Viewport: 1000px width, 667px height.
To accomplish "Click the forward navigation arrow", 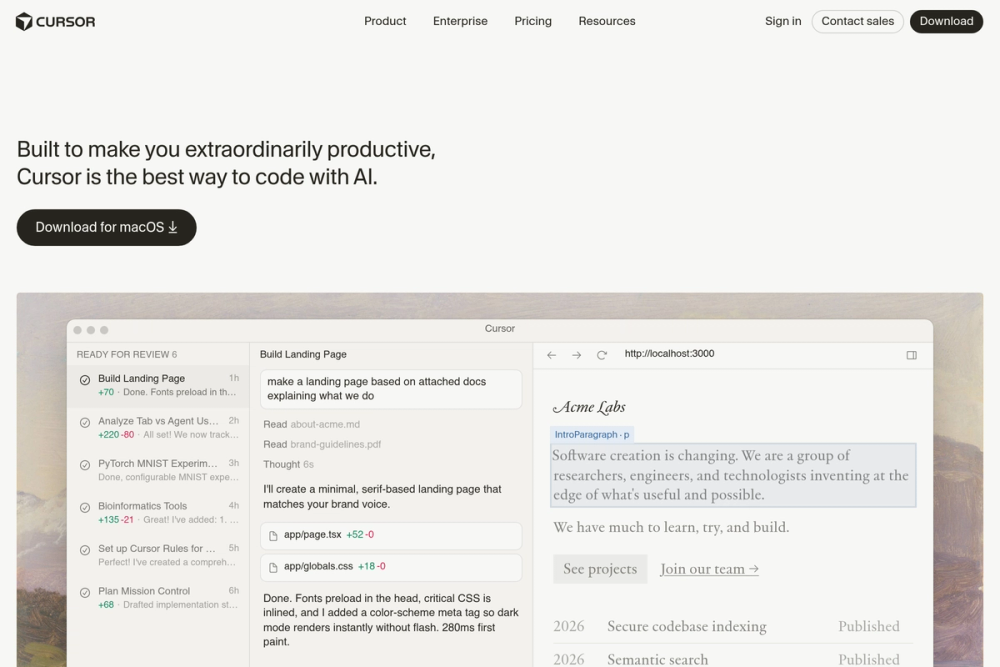I will pyautogui.click(x=577, y=354).
